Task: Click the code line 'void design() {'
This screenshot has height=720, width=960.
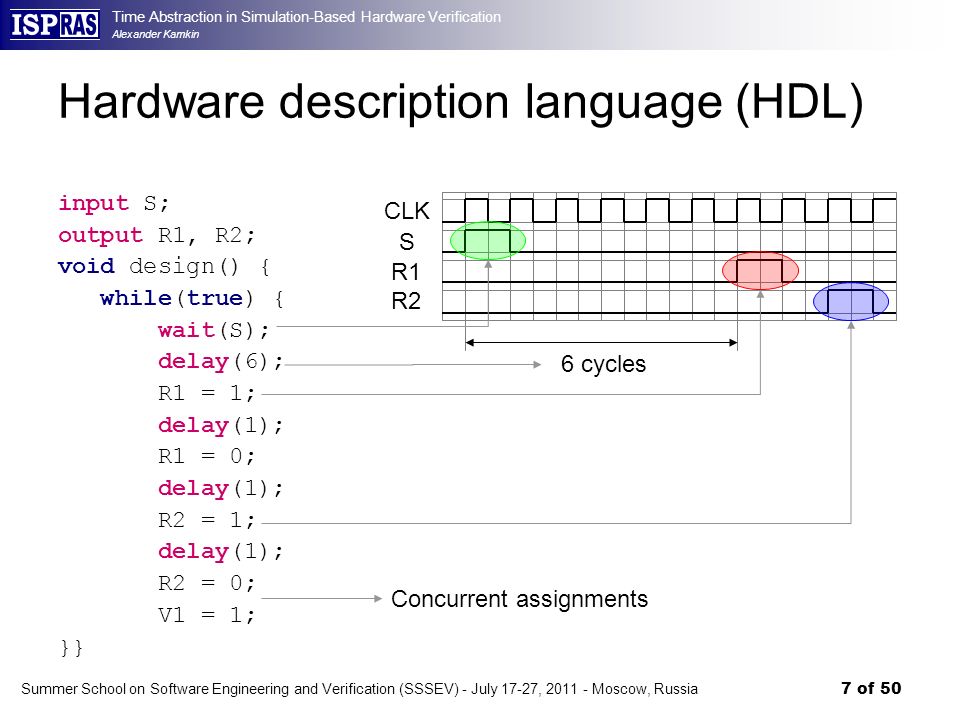Action: (x=163, y=267)
